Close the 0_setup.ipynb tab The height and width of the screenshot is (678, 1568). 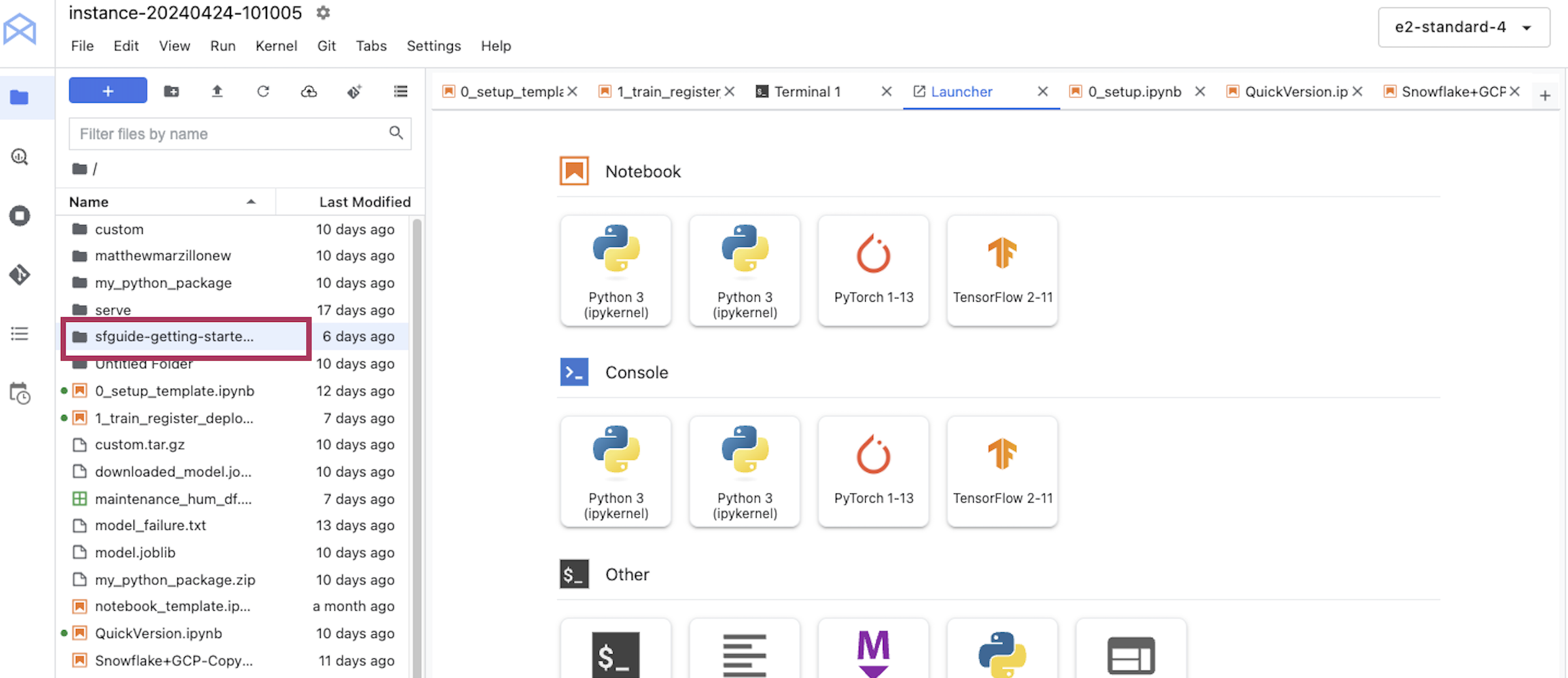click(1200, 92)
